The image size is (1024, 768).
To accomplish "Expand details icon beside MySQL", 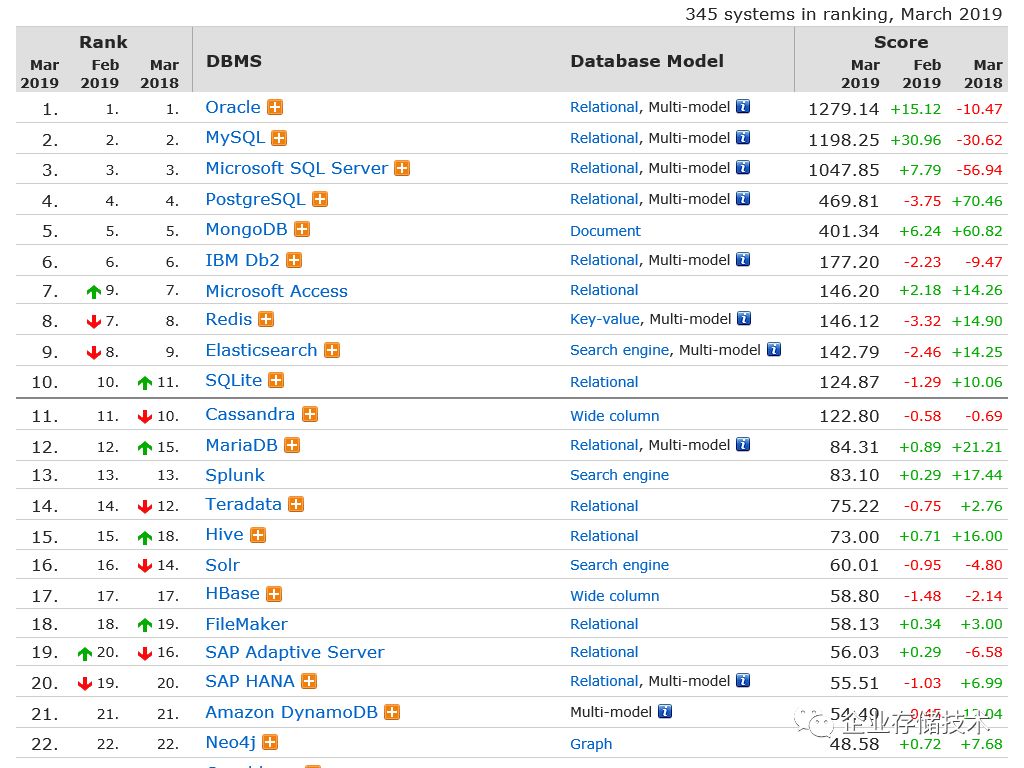I will pyautogui.click(x=279, y=138).
